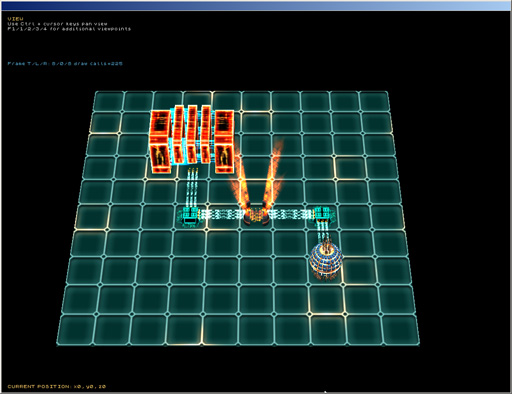
Task: Click the conveyor below the red buildings
Action: [x=192, y=187]
